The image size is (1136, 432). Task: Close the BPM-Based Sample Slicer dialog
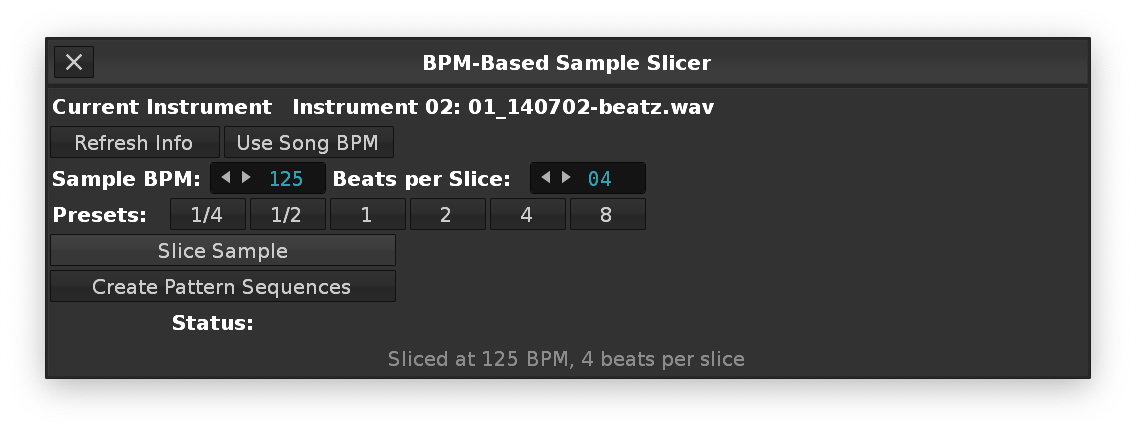[74, 63]
